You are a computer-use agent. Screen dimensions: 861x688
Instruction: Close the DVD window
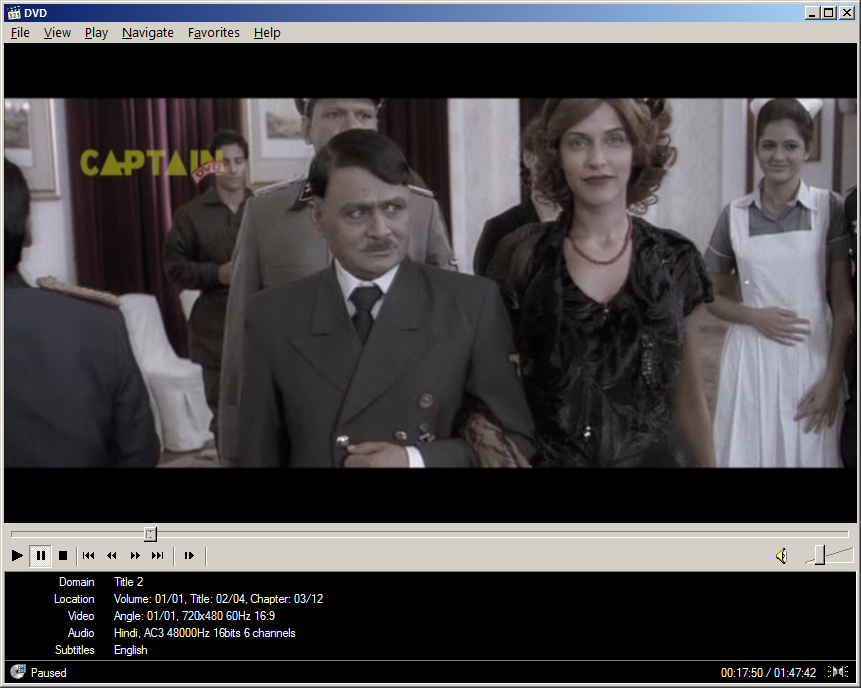tap(847, 13)
